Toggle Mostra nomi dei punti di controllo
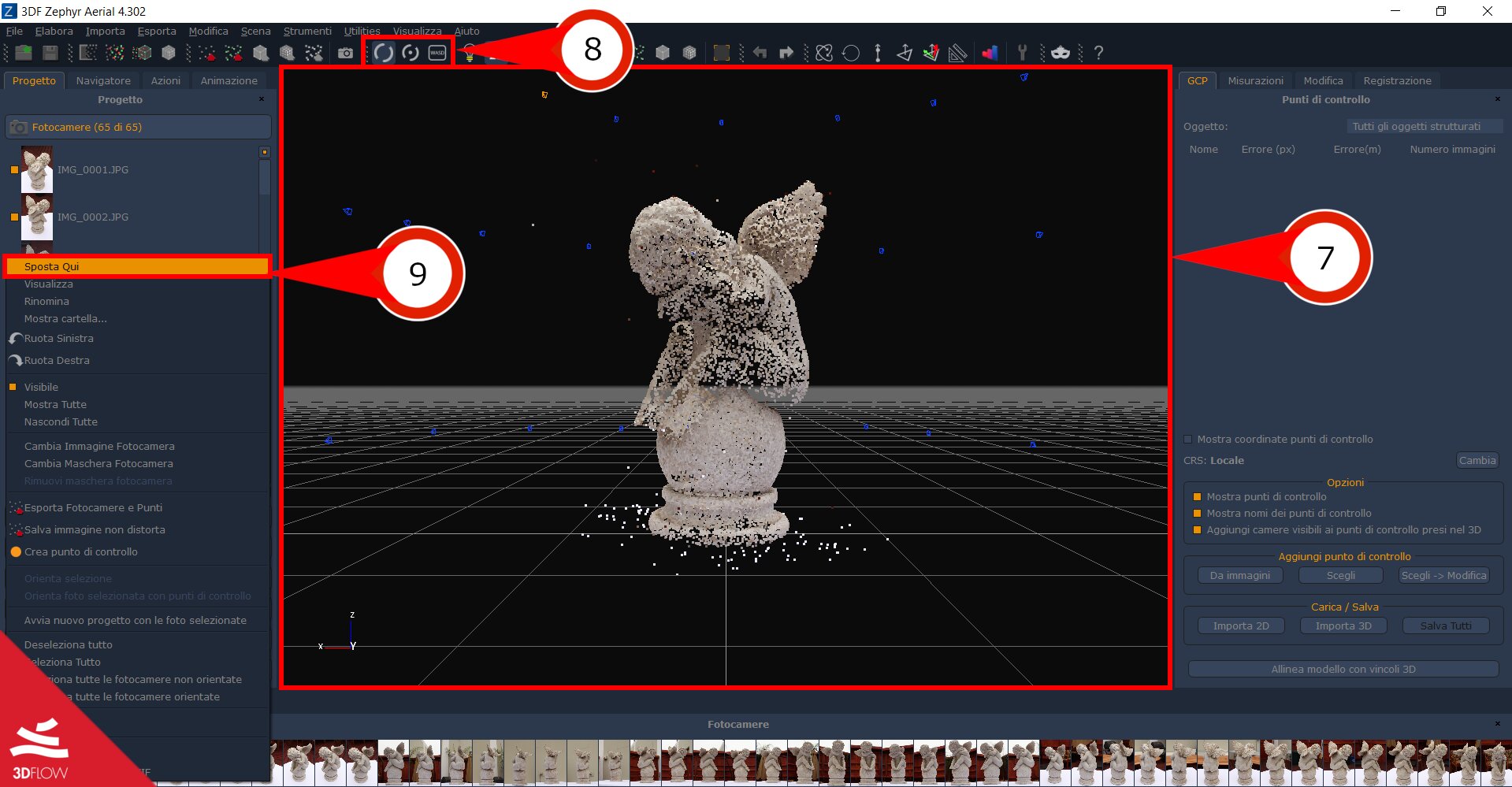The image size is (1512, 787). 1198,514
